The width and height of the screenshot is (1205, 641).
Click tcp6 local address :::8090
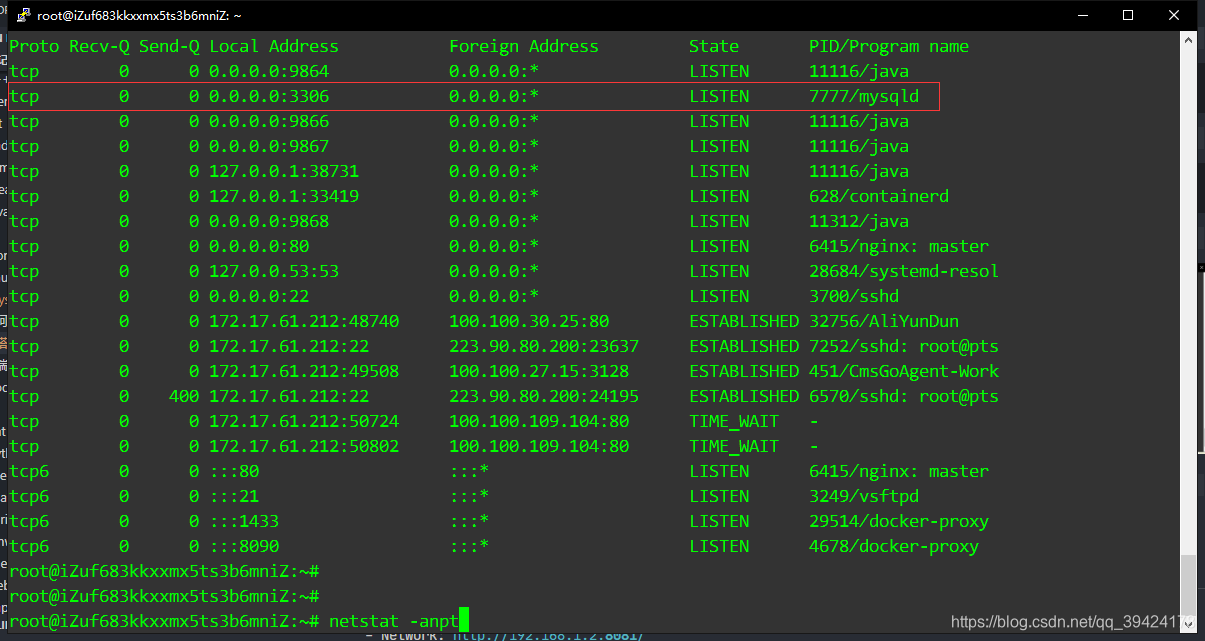pos(244,546)
